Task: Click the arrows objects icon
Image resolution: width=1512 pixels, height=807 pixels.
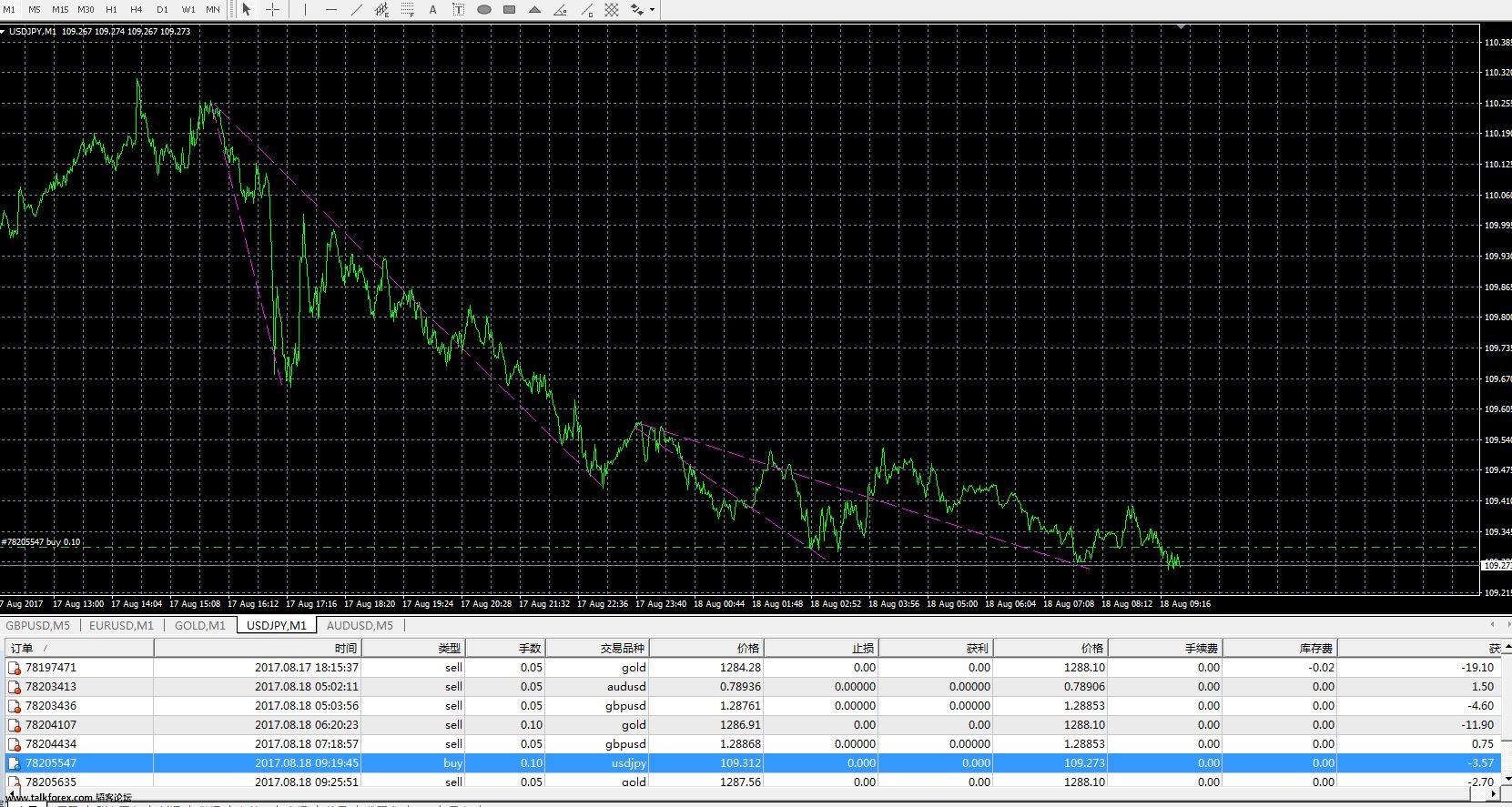Action: (x=637, y=10)
